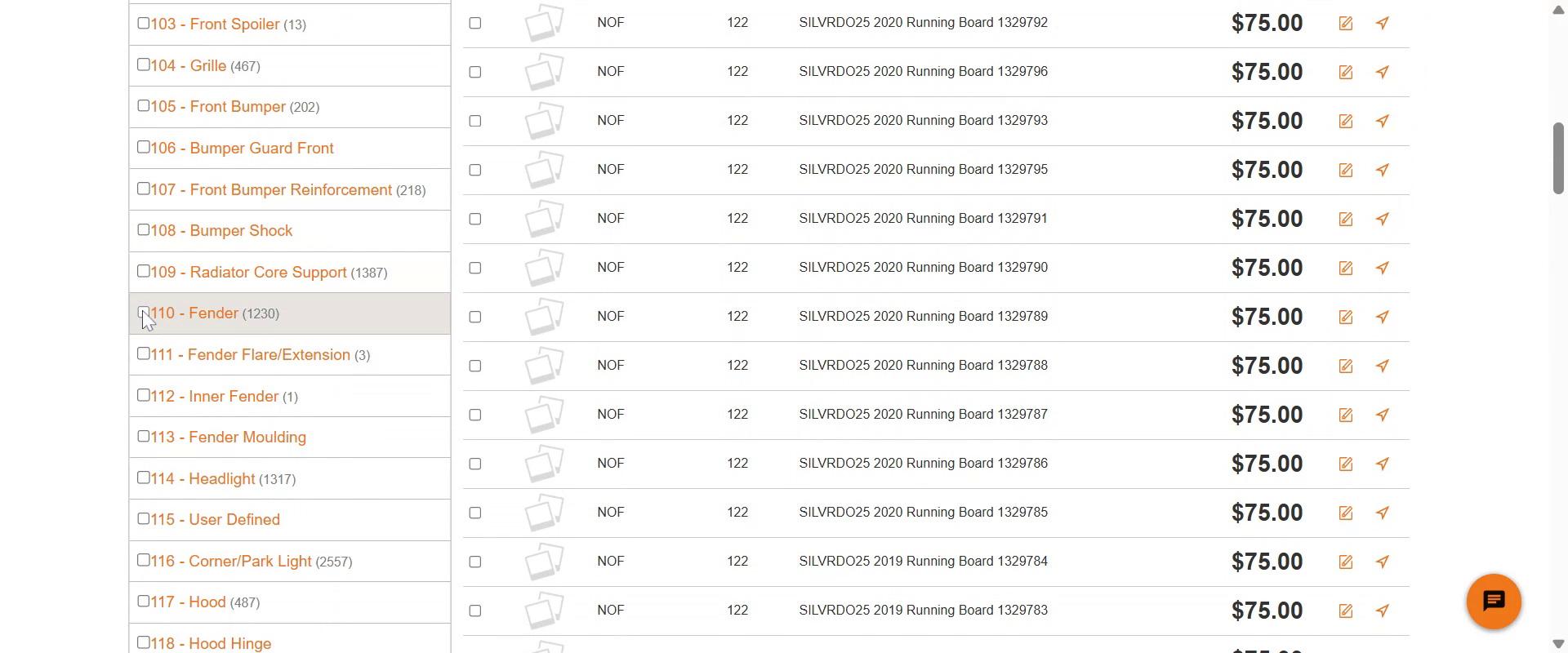The width and height of the screenshot is (1568, 653).
Task: Open the 104 - Grille category link
Action: click(188, 66)
